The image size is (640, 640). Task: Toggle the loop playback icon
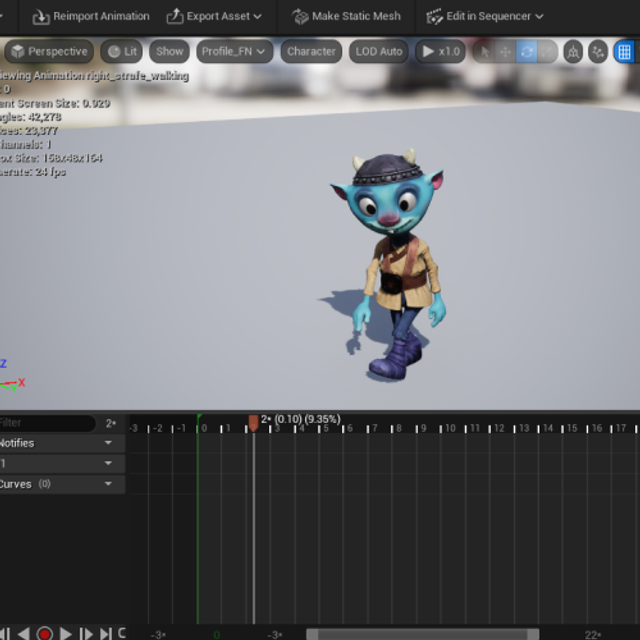point(122,633)
